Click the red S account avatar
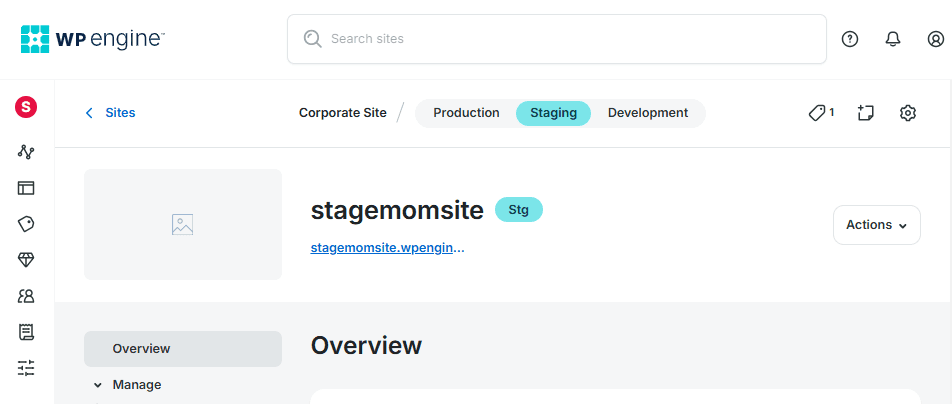Screen dimensions: 952x404 (26, 108)
